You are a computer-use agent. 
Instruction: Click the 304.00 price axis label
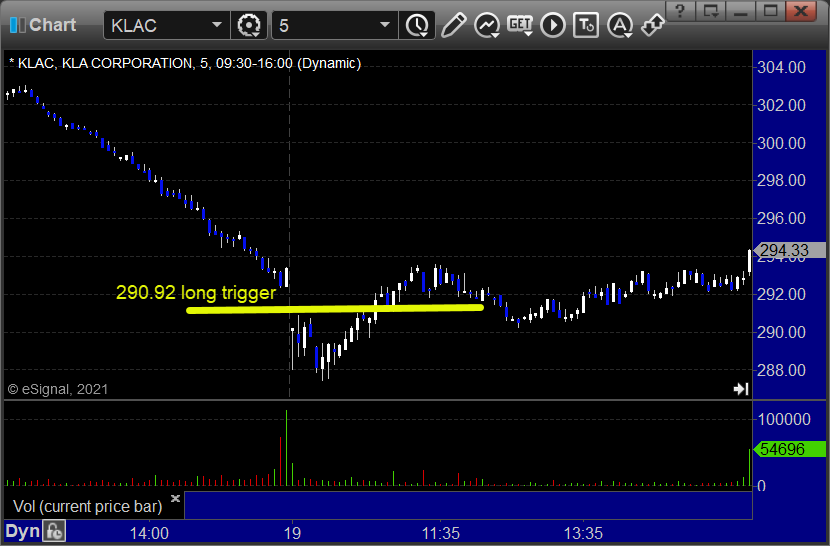(x=781, y=67)
